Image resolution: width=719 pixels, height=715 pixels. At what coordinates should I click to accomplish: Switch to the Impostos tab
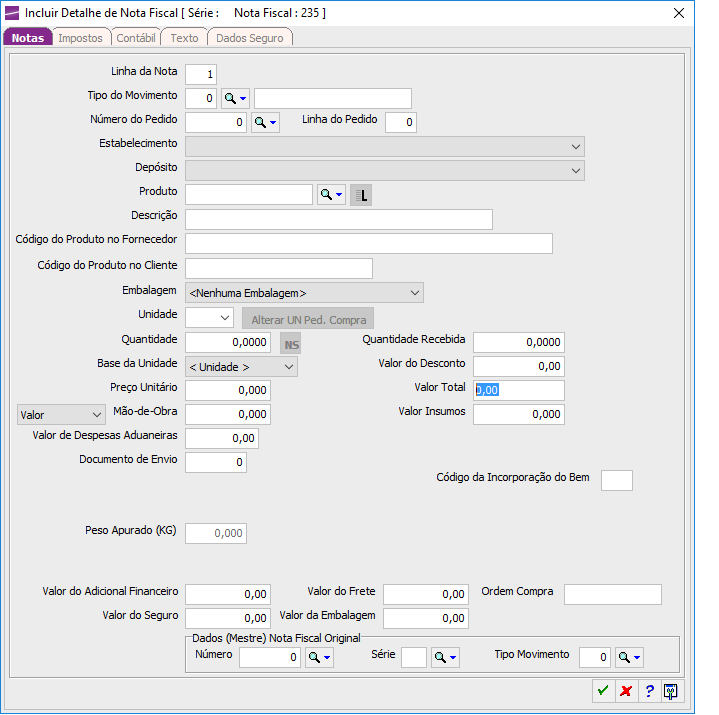(80, 38)
